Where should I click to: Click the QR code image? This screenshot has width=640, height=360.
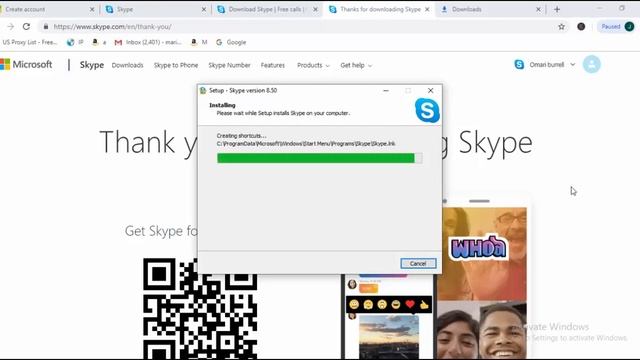(x=200, y=309)
